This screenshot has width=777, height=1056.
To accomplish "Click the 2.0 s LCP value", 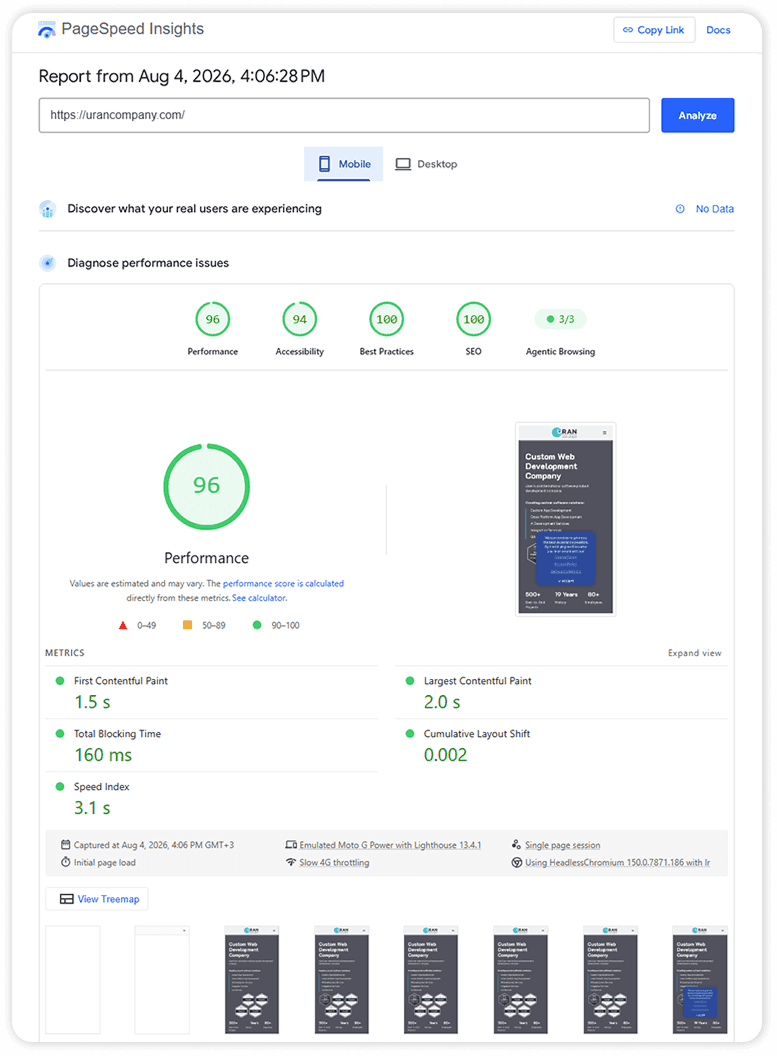I will click(442, 702).
